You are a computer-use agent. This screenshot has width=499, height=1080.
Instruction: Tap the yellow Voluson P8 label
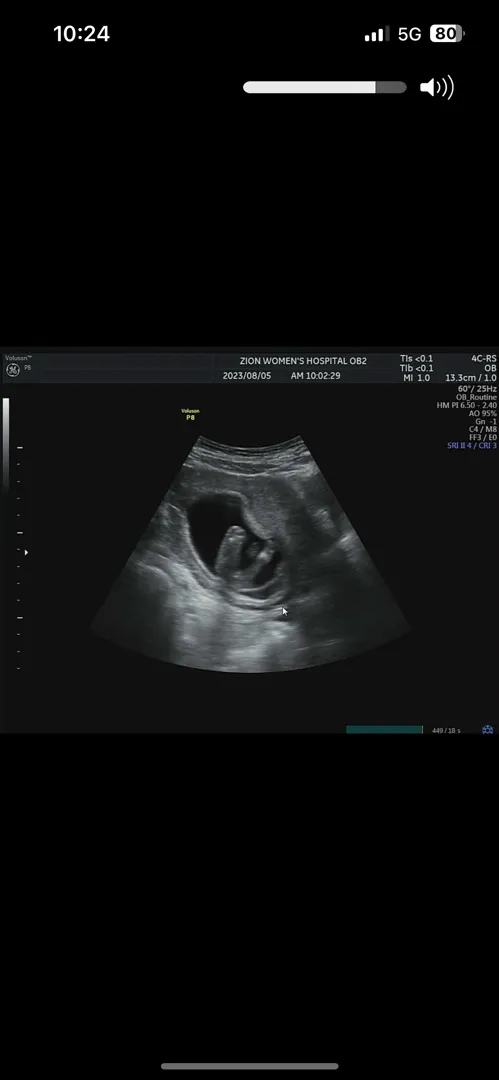coord(190,414)
